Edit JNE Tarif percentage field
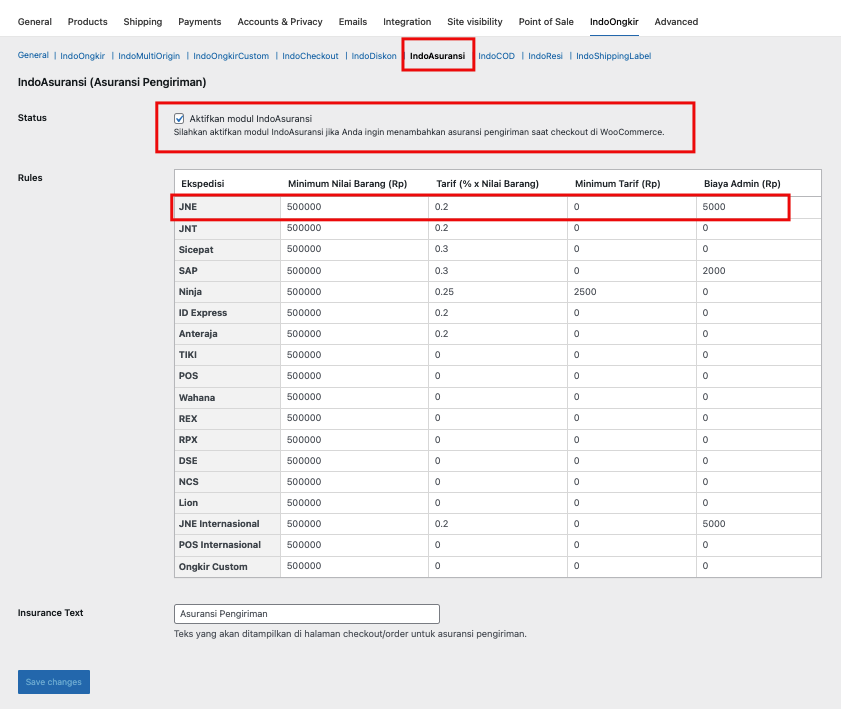841x709 pixels. point(498,207)
